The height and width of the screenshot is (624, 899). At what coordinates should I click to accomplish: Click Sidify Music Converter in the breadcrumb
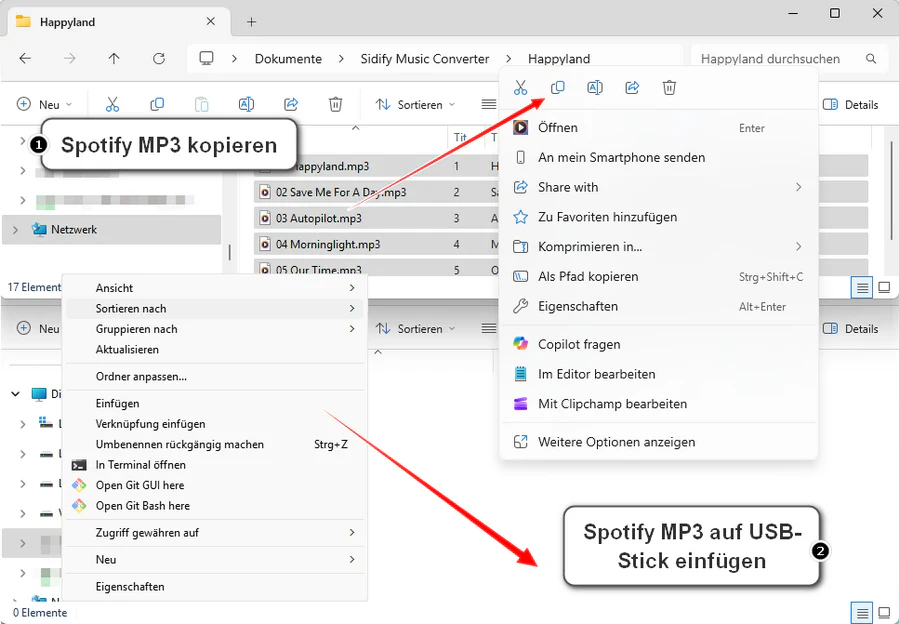[x=425, y=58]
